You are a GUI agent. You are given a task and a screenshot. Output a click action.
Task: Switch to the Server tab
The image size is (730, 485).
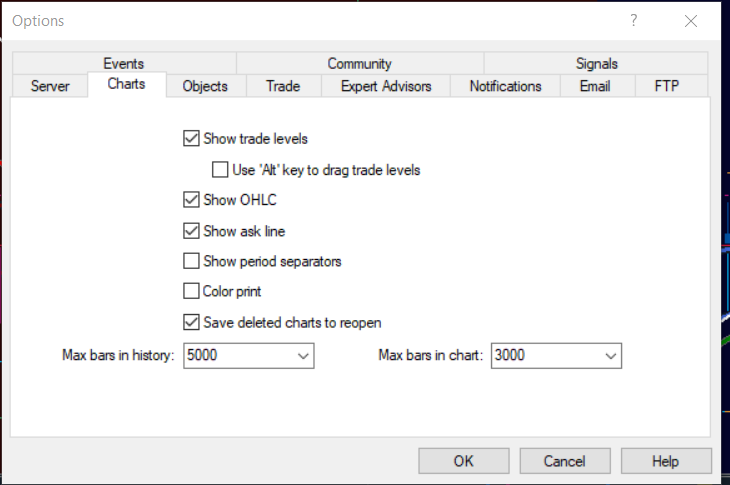tap(50, 86)
